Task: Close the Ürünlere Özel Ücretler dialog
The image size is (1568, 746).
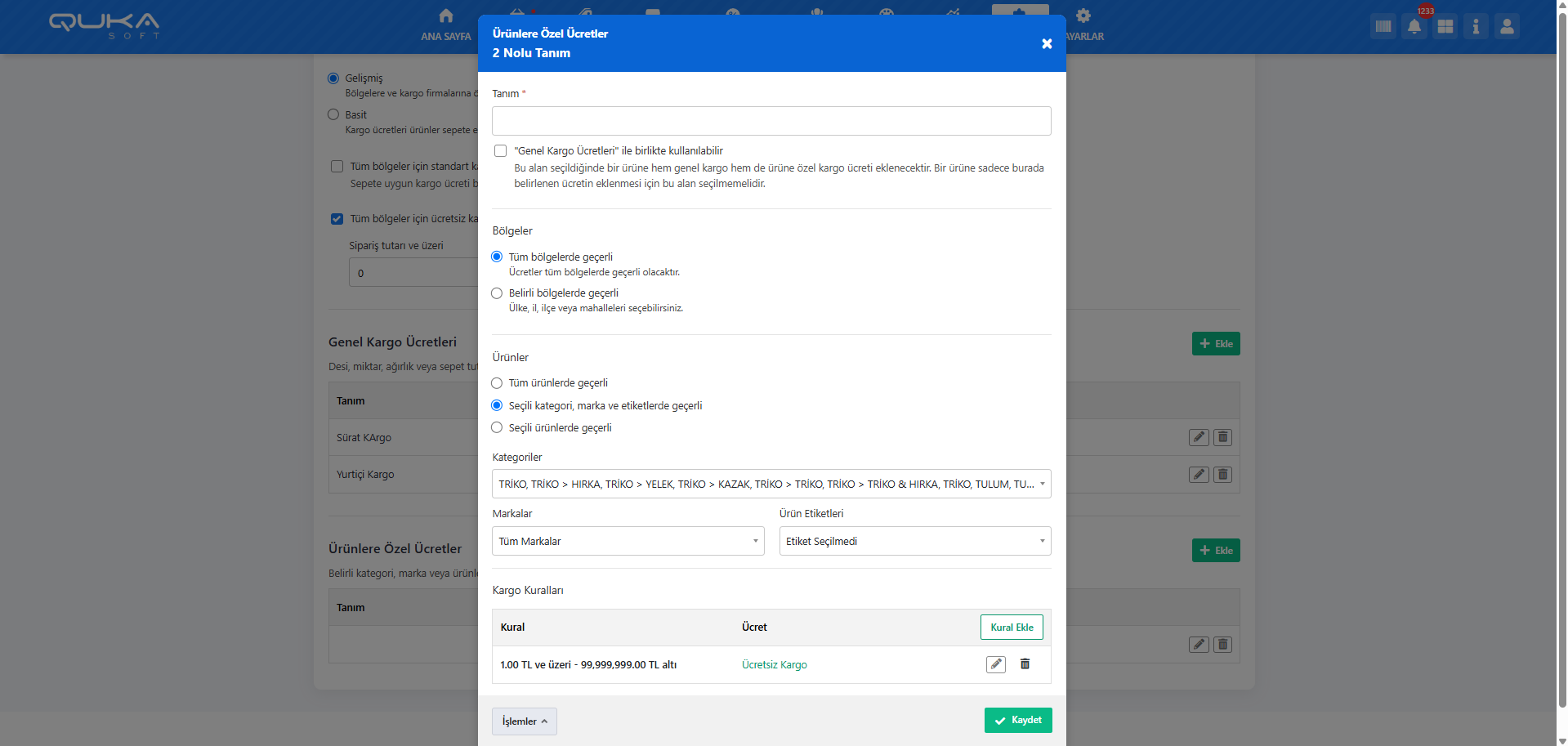Action: [1046, 44]
